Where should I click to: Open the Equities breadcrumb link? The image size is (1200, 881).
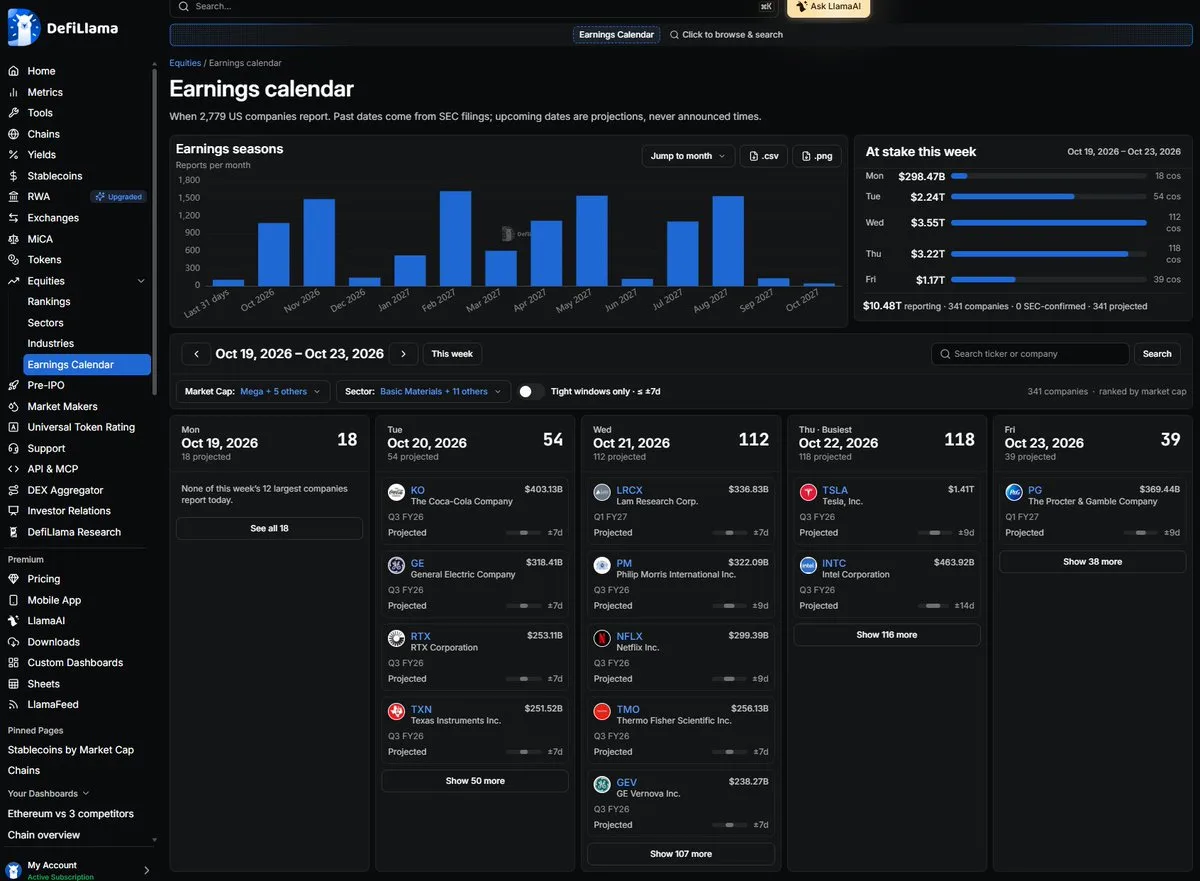click(x=185, y=63)
